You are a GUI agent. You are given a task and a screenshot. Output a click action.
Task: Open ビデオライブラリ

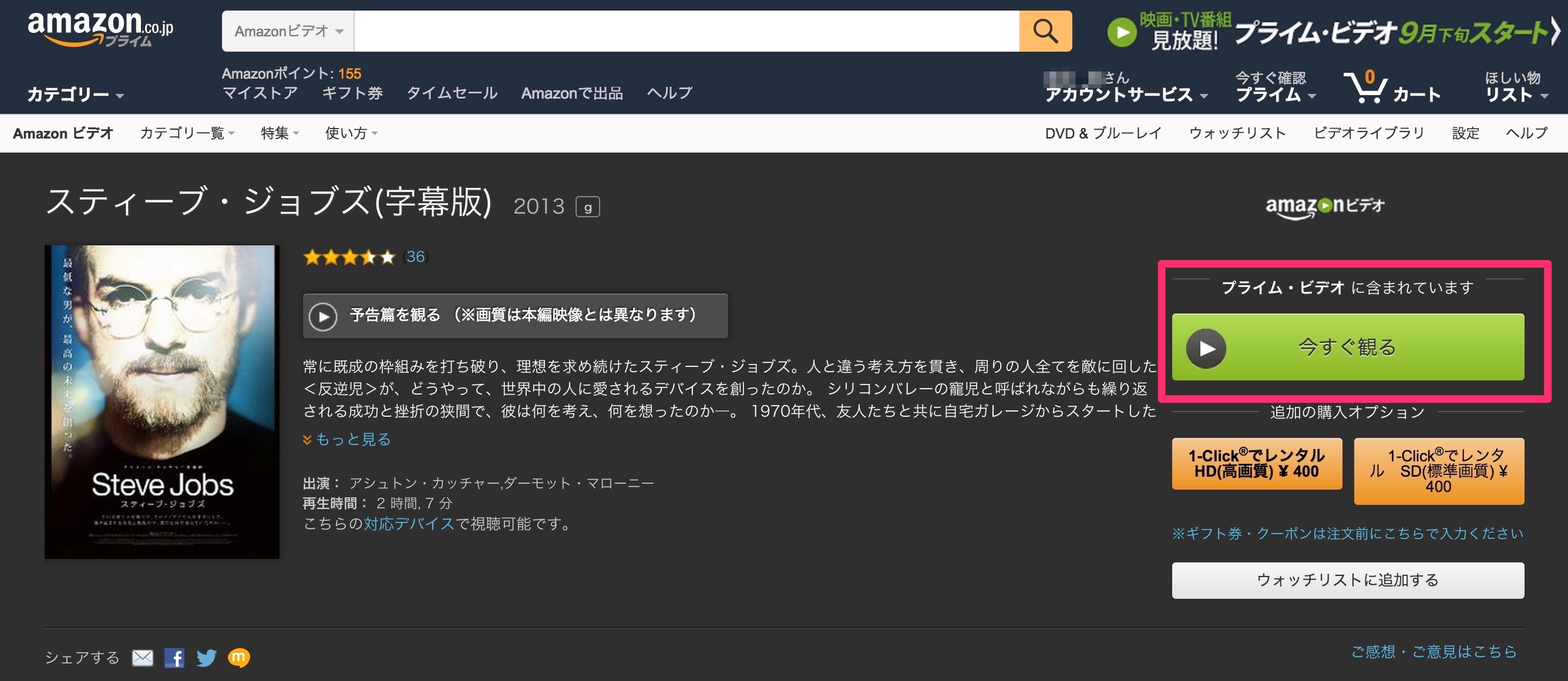tap(1369, 133)
